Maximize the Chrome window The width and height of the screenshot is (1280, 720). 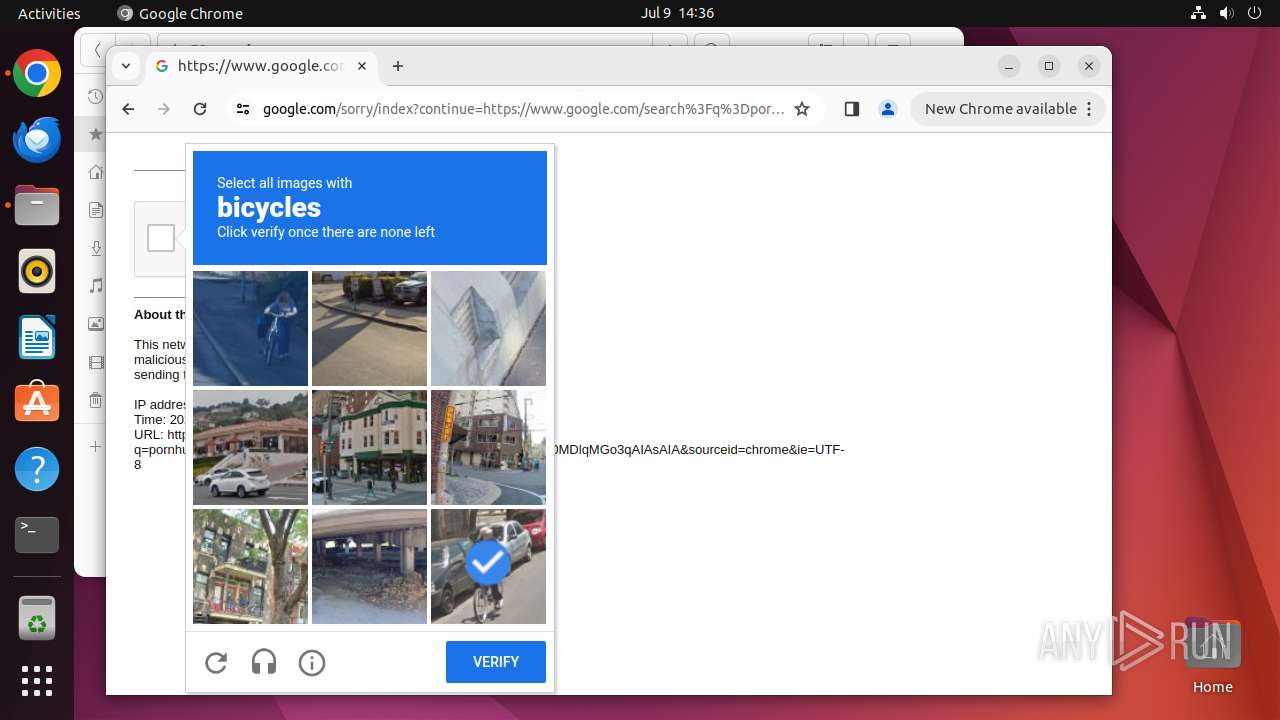[1049, 66]
